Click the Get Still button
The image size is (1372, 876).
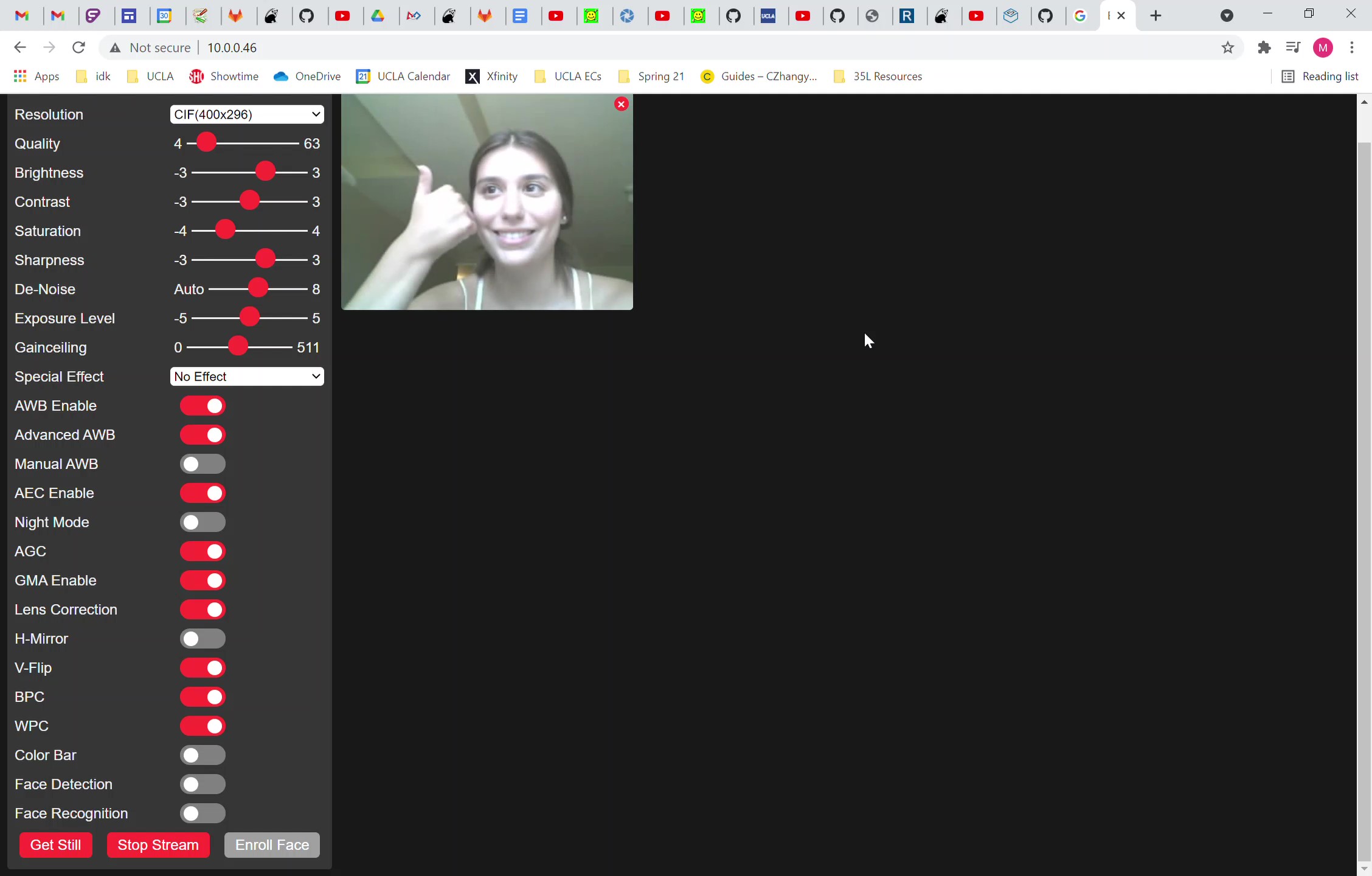(x=55, y=844)
